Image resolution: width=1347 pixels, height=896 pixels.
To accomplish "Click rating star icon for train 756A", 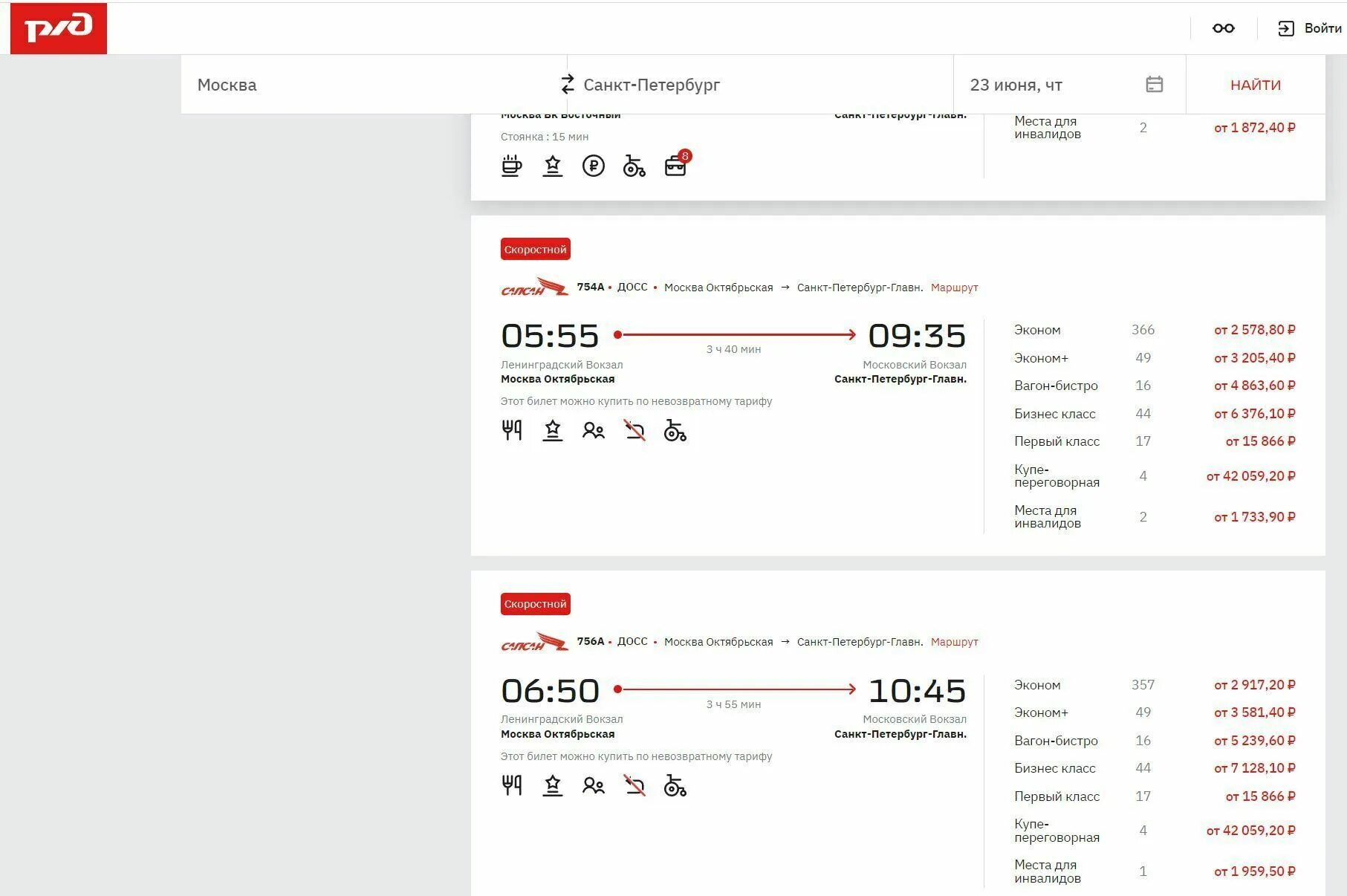I will click(553, 785).
